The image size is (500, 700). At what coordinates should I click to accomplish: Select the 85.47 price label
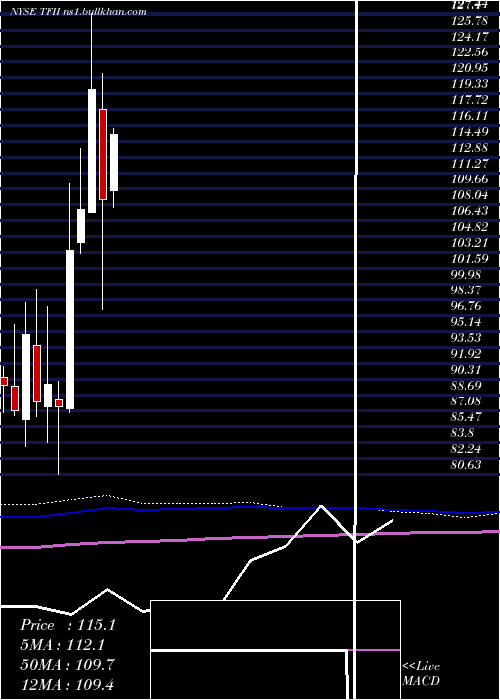coord(467,417)
